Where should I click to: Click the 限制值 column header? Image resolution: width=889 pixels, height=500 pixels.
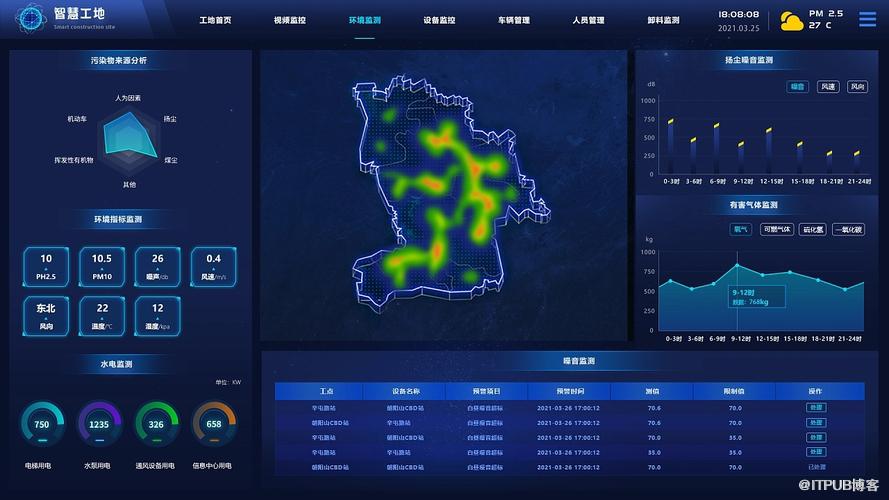tap(734, 391)
